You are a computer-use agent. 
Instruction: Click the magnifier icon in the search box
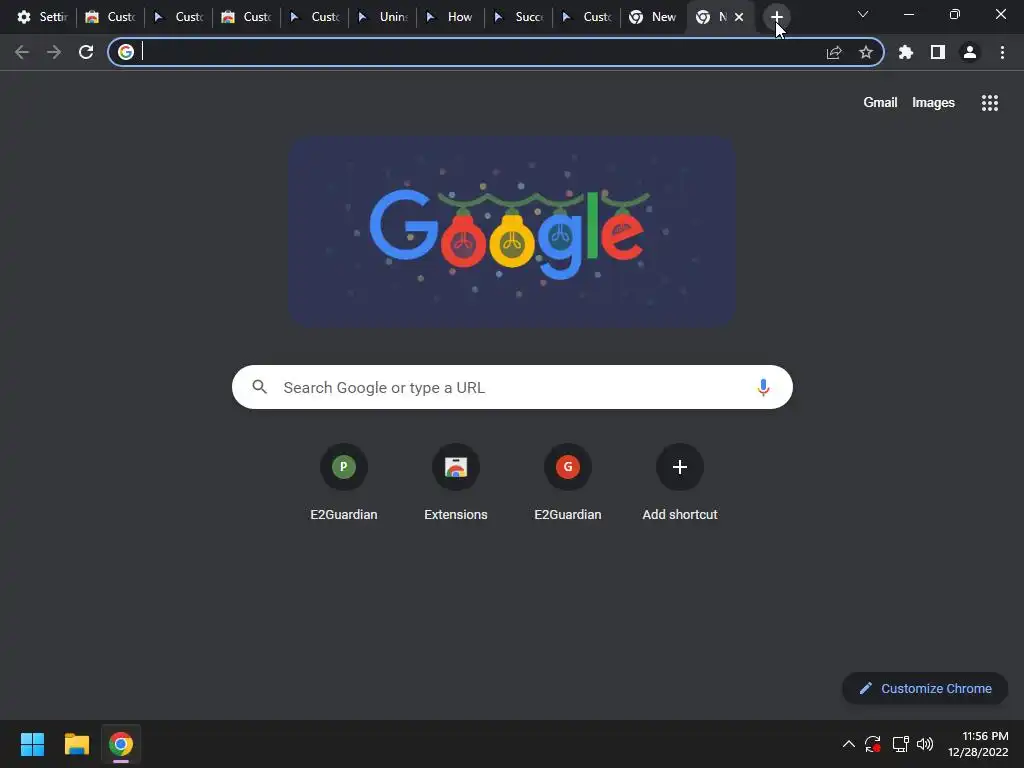point(259,387)
